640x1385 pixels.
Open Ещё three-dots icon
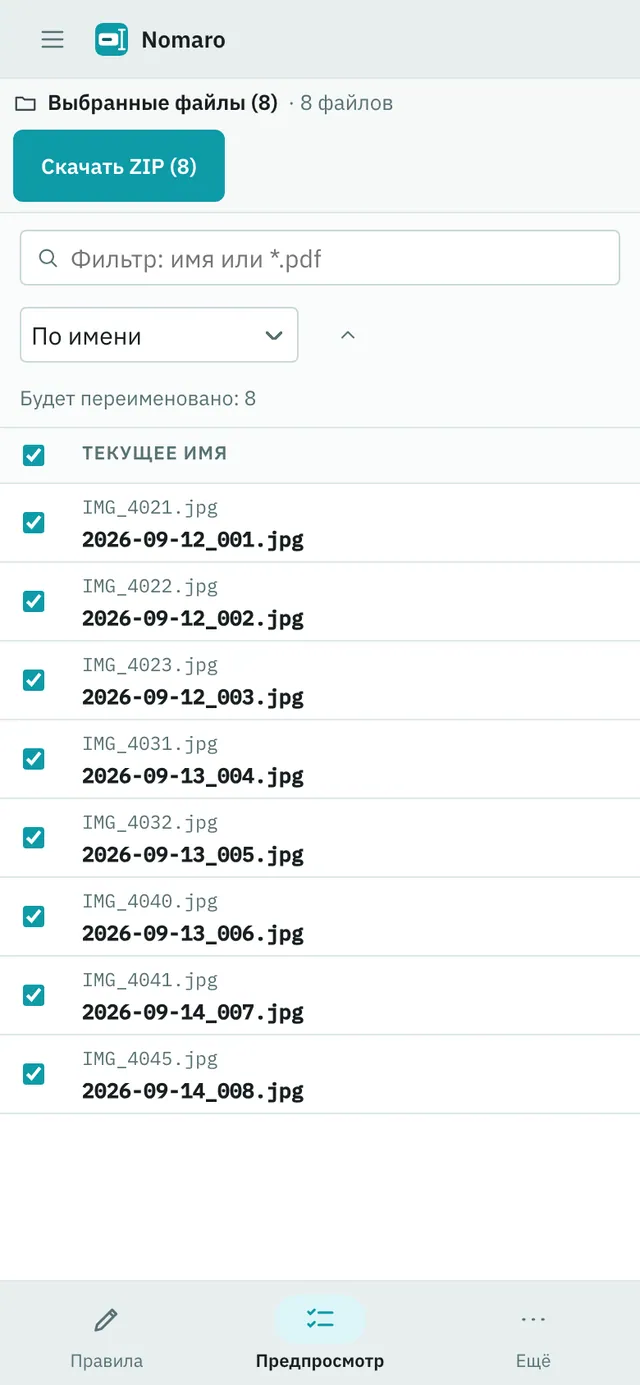pos(533,1320)
